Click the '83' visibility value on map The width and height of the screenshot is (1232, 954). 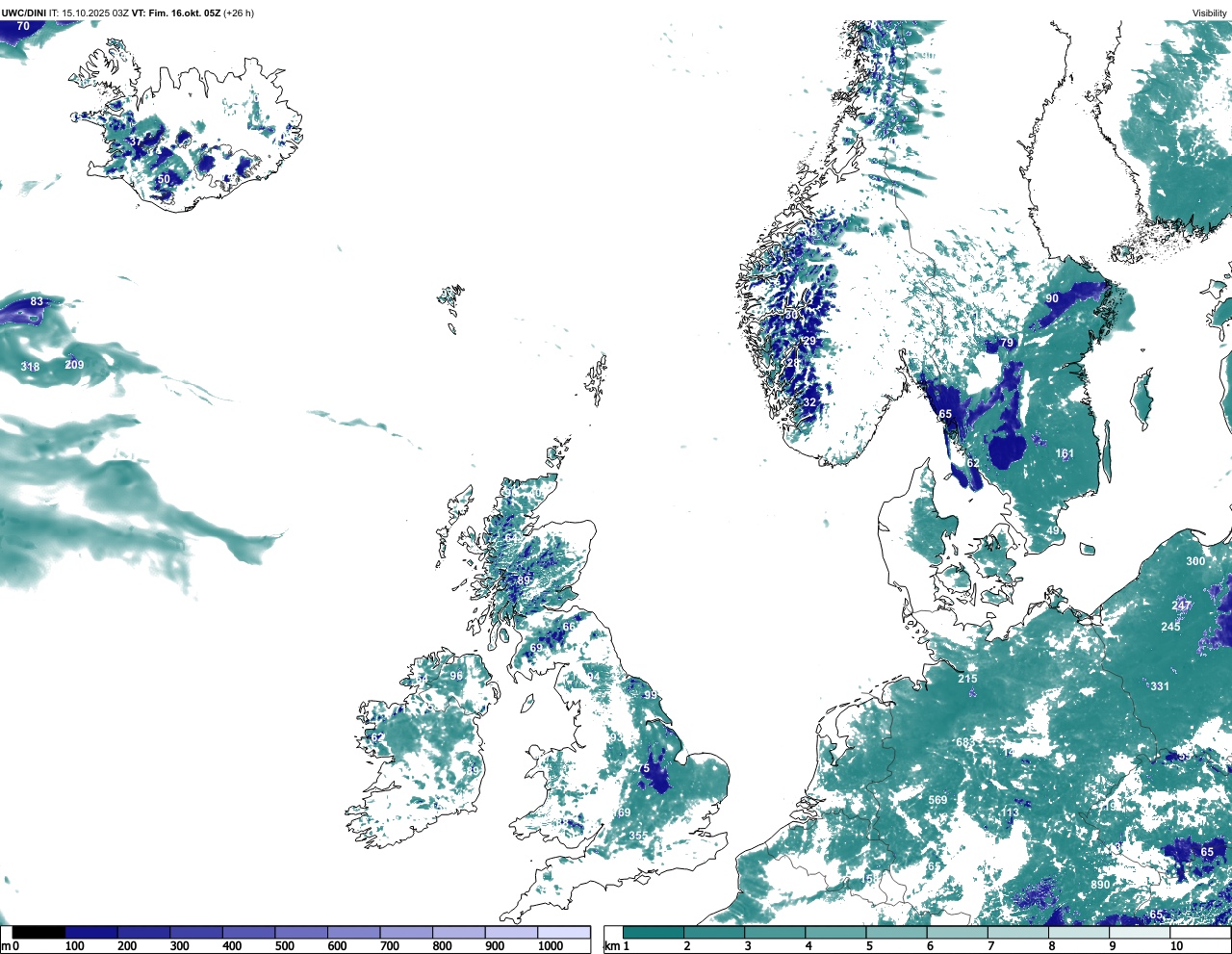(x=37, y=301)
